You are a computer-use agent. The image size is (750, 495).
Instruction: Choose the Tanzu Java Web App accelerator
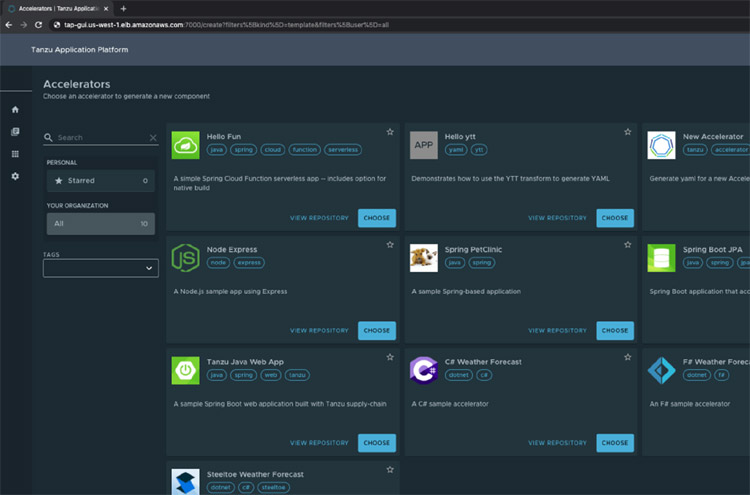[377, 443]
